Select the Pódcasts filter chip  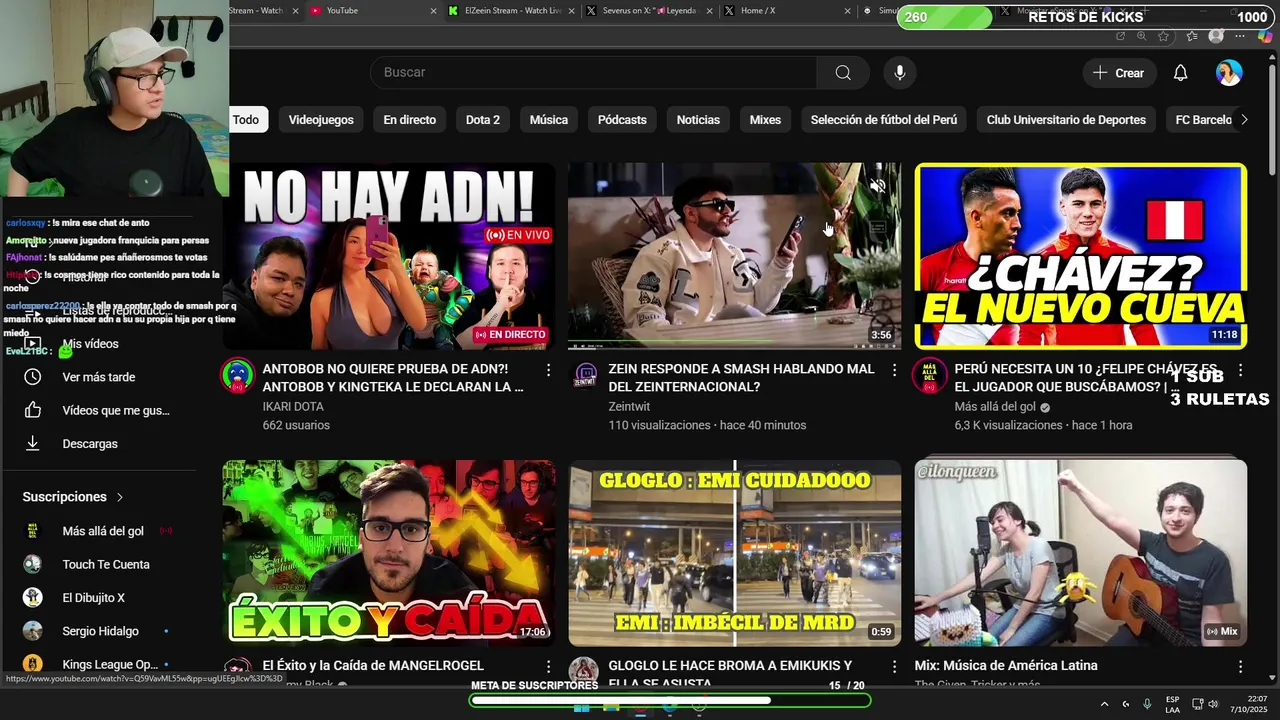click(622, 119)
